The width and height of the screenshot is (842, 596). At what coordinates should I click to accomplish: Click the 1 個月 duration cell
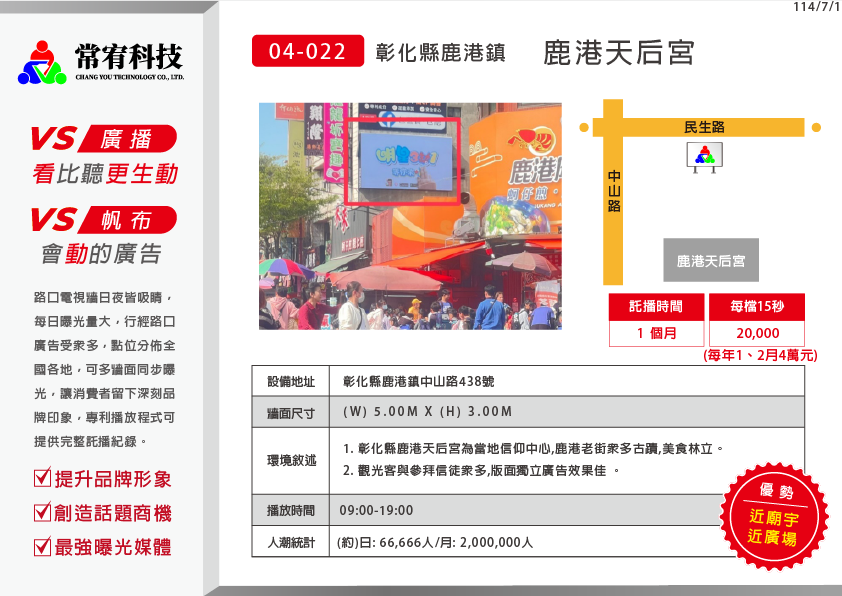click(656, 333)
